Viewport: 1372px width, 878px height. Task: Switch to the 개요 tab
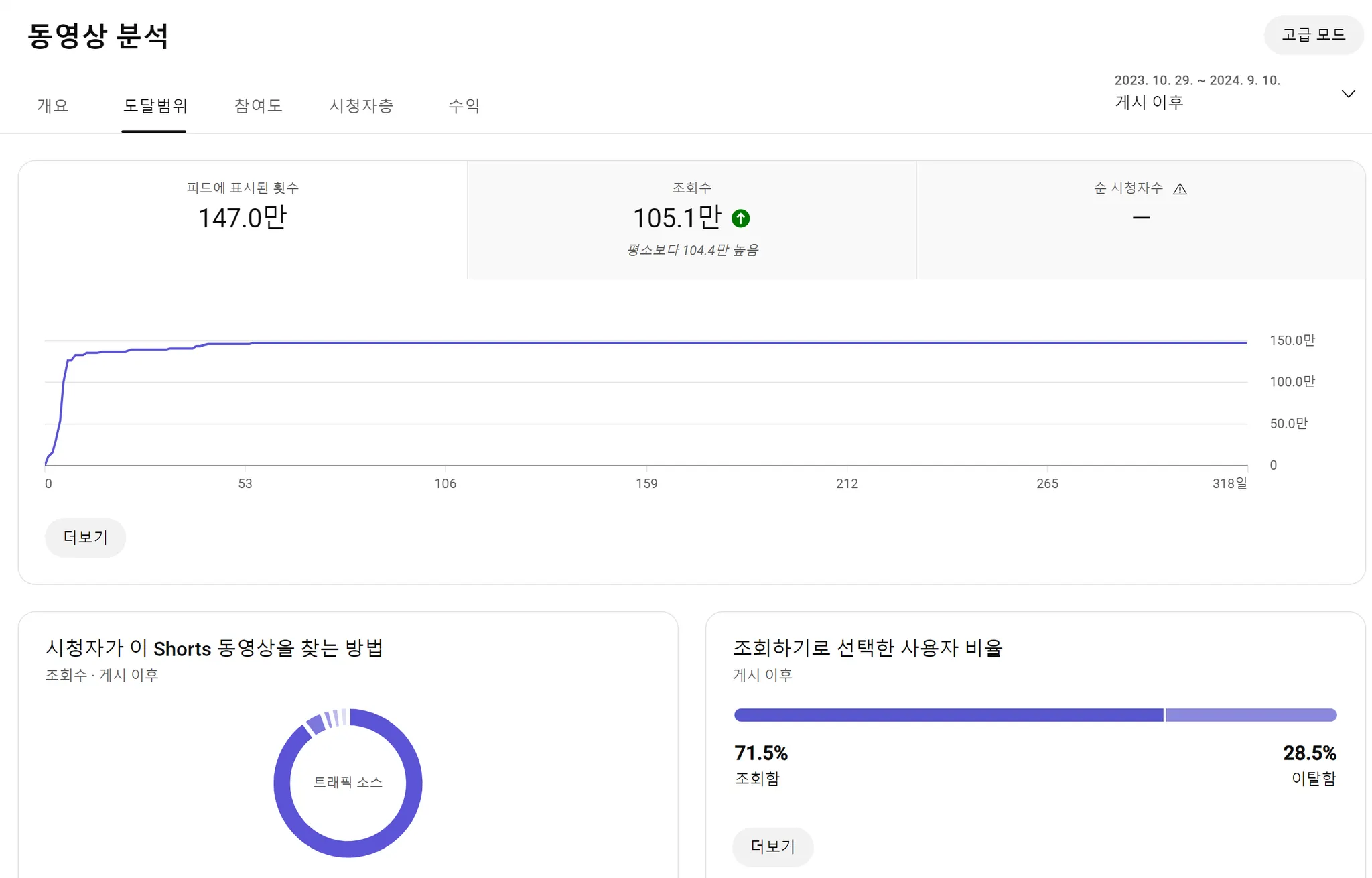point(53,105)
